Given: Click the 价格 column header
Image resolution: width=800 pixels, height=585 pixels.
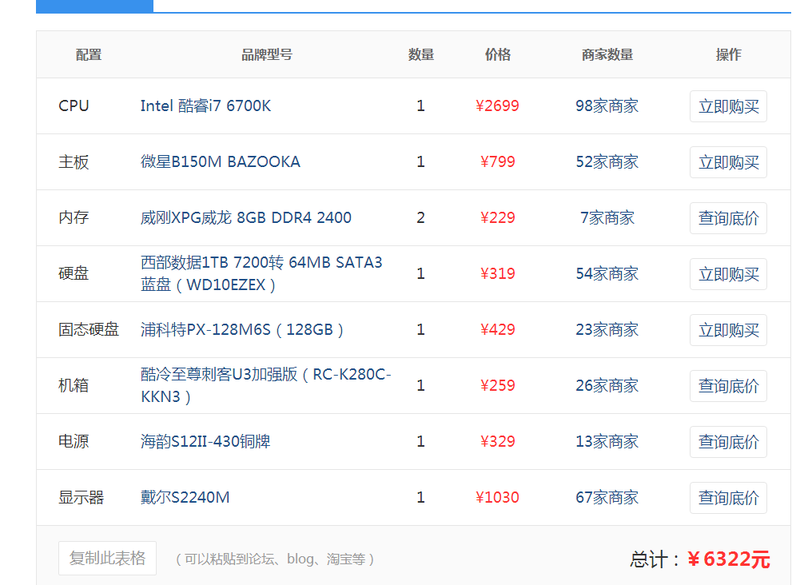Looking at the screenshot, I should 497,55.
